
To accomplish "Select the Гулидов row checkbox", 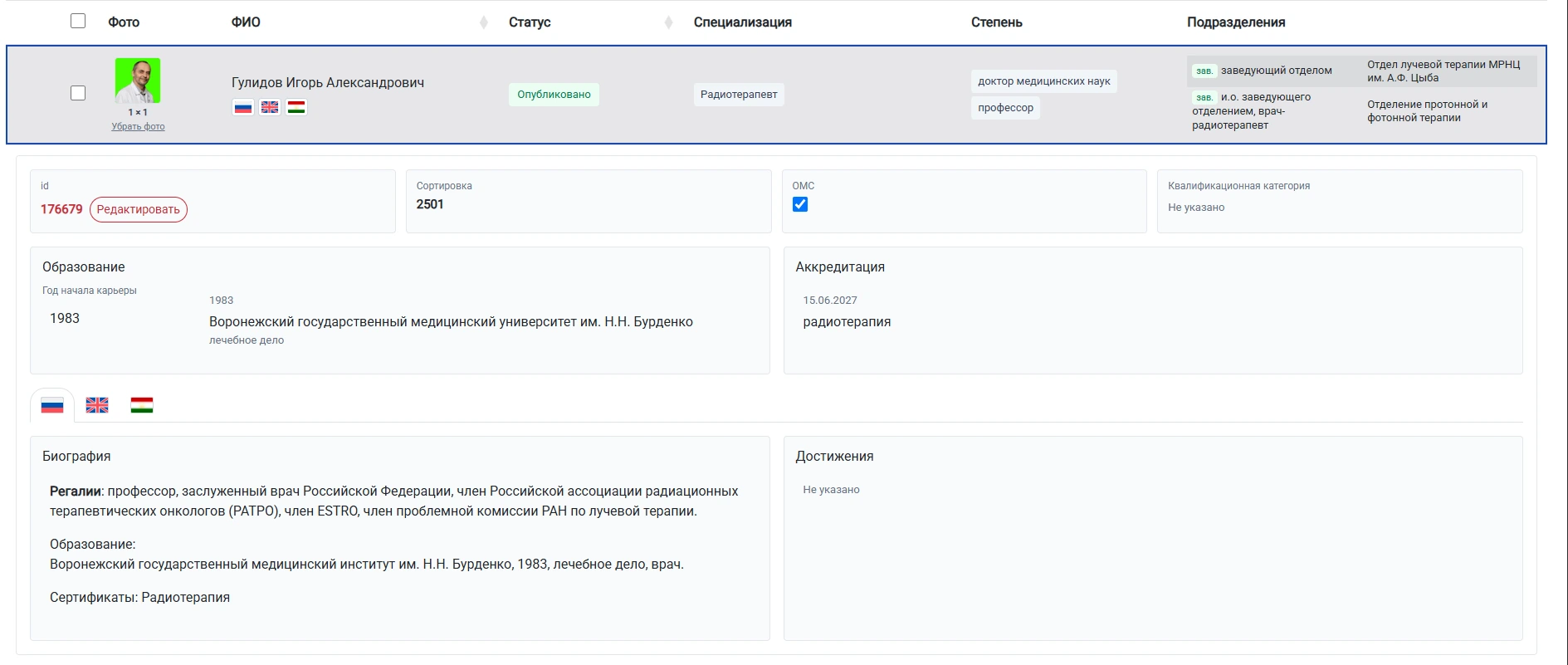I will (x=78, y=93).
